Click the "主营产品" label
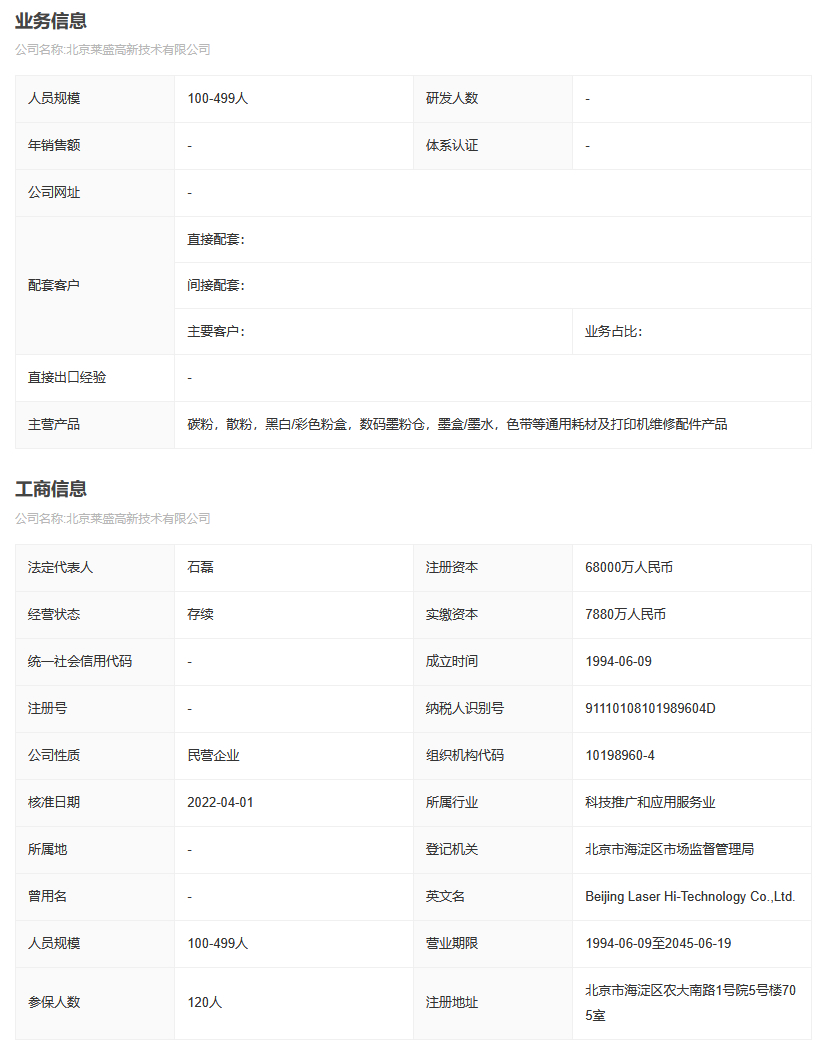 coord(54,425)
